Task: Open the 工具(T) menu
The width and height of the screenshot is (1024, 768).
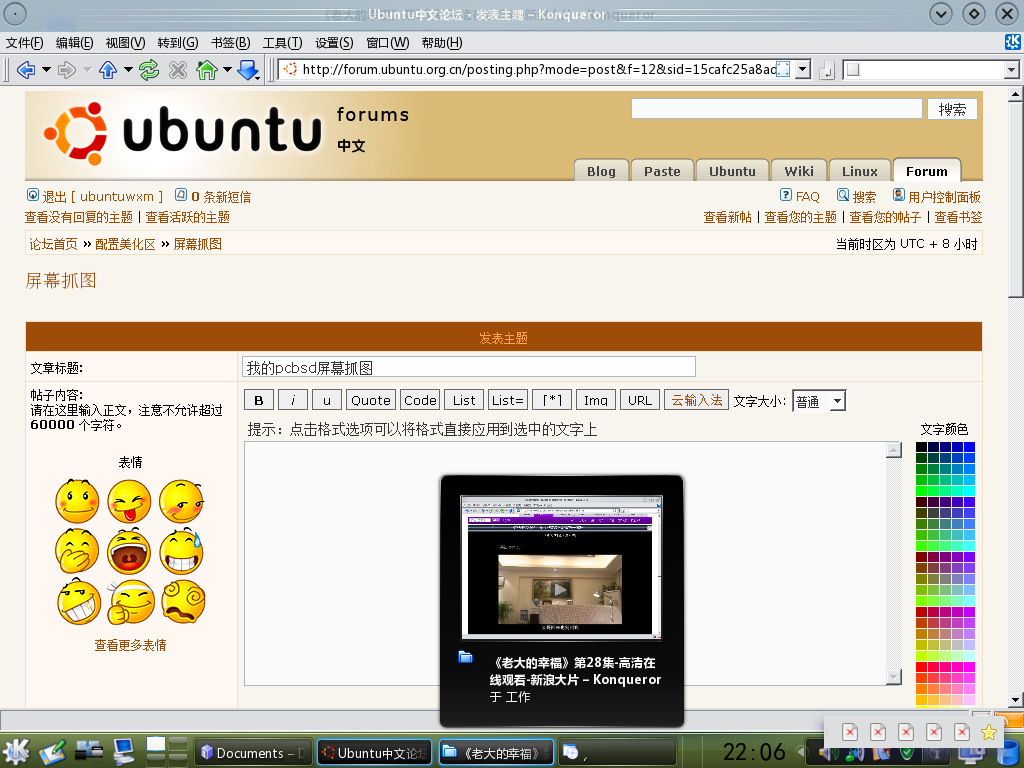Action: (x=282, y=42)
